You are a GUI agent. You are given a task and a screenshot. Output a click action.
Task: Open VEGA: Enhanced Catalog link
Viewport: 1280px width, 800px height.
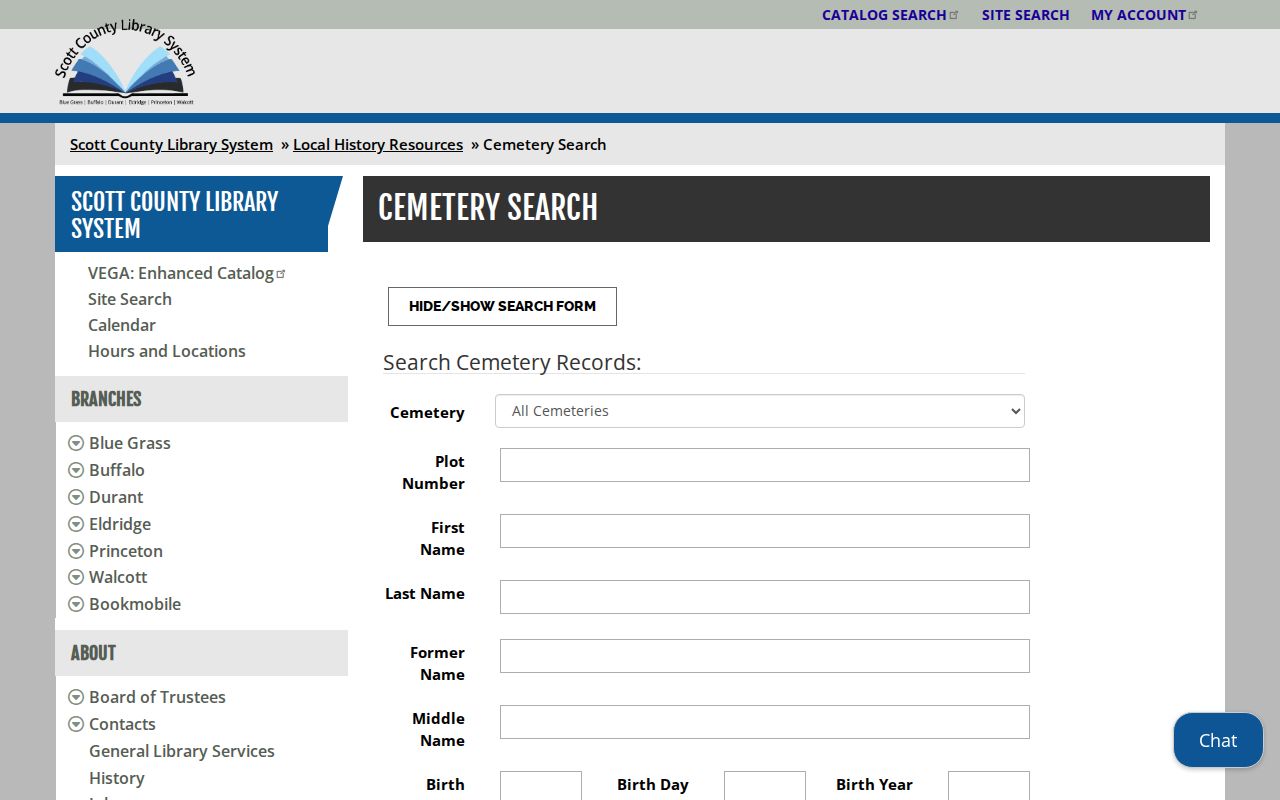click(187, 273)
